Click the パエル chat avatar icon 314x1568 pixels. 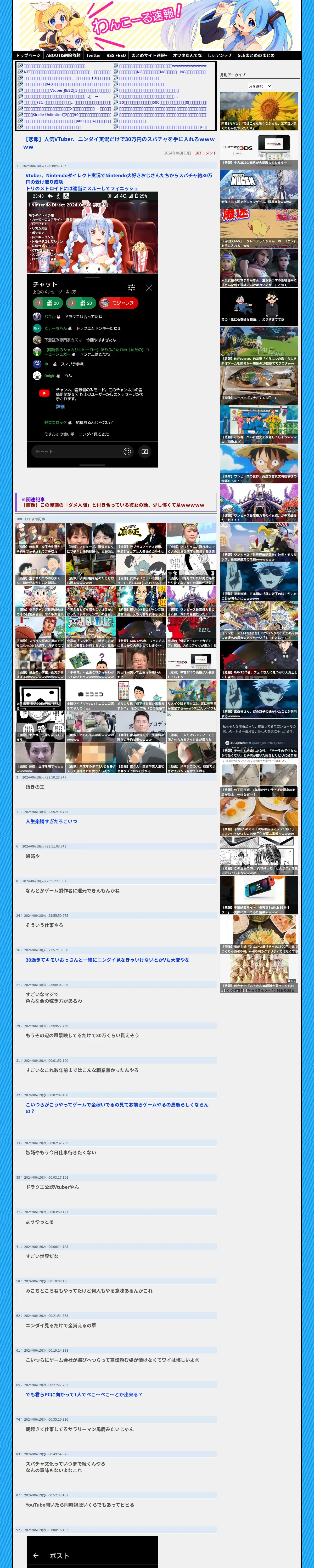tap(37, 316)
